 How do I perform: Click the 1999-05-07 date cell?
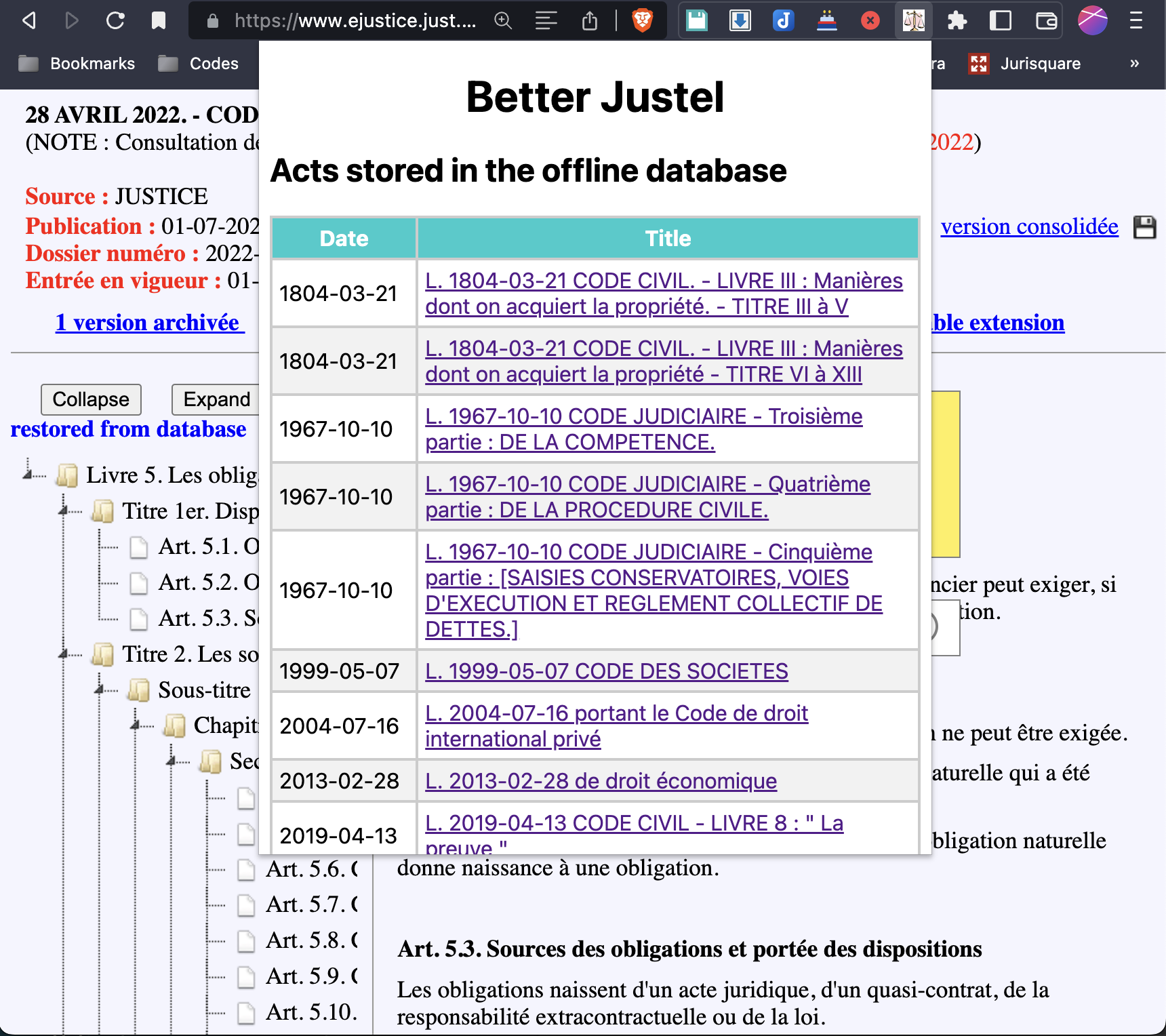[x=344, y=671]
